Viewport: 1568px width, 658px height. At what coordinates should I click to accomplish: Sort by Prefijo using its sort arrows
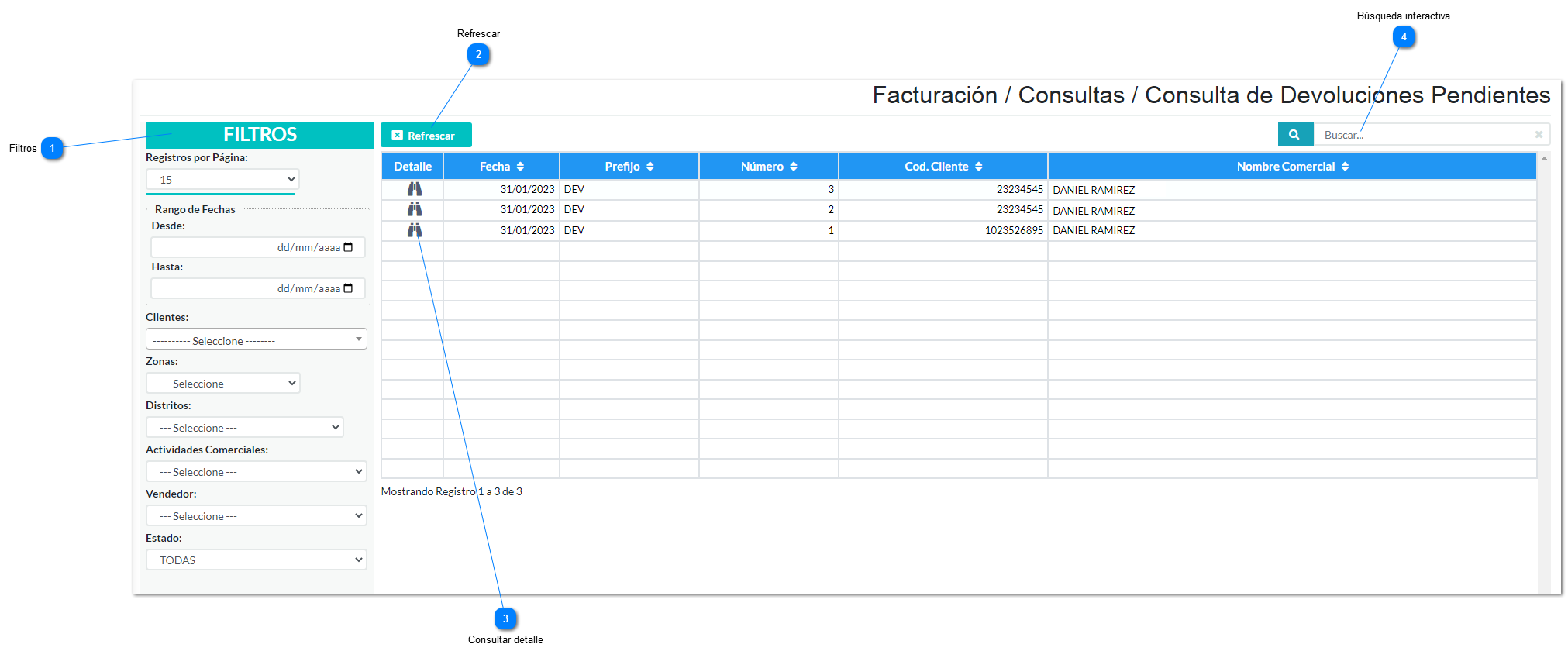(650, 167)
